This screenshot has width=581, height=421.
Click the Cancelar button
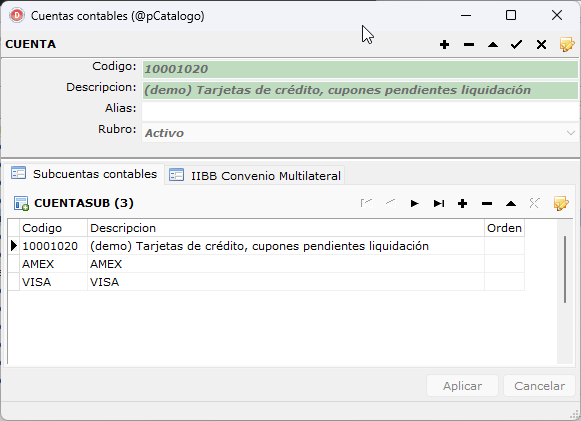tap(539, 386)
